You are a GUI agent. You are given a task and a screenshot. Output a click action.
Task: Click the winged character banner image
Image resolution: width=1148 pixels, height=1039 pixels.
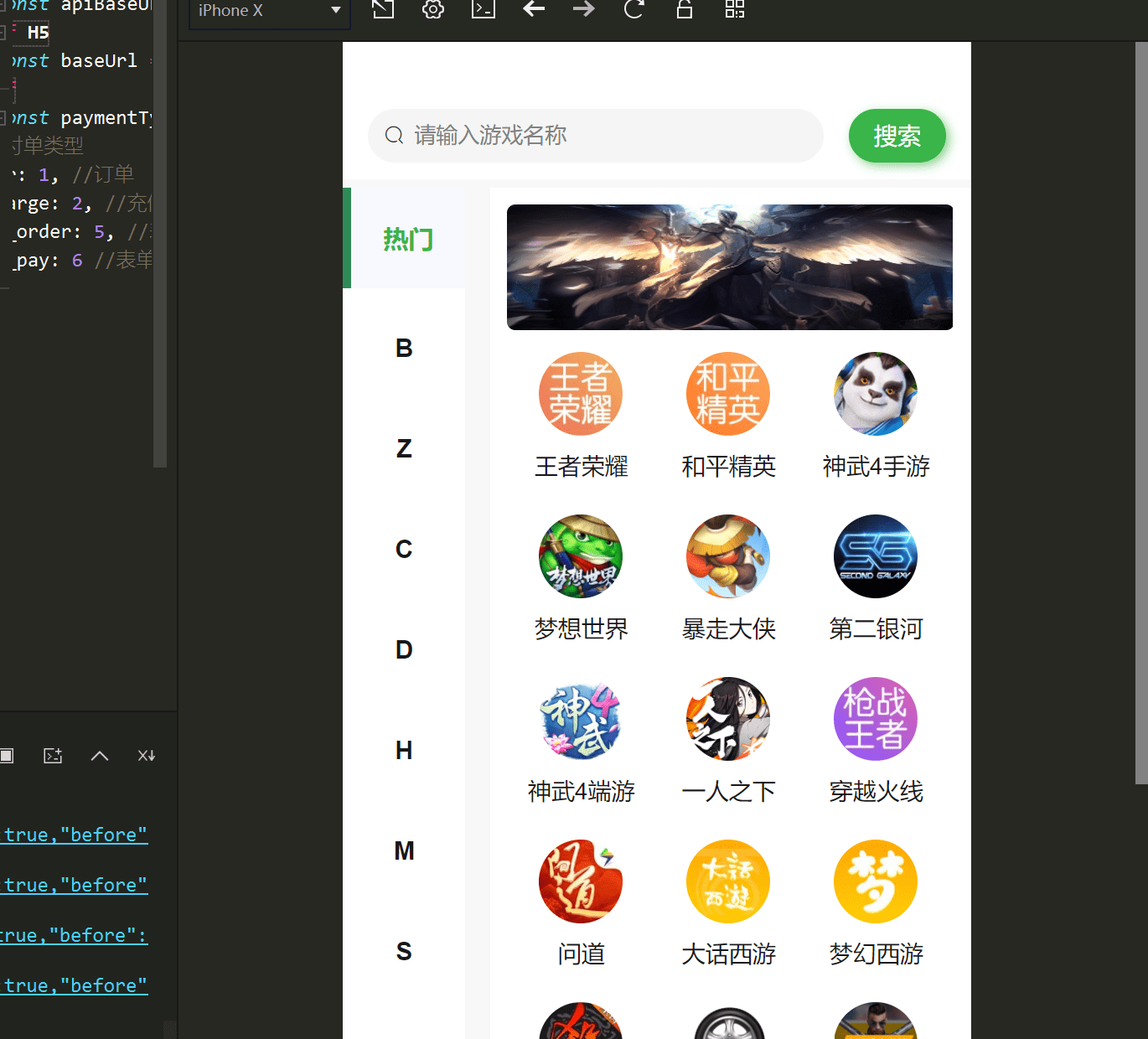tap(730, 267)
